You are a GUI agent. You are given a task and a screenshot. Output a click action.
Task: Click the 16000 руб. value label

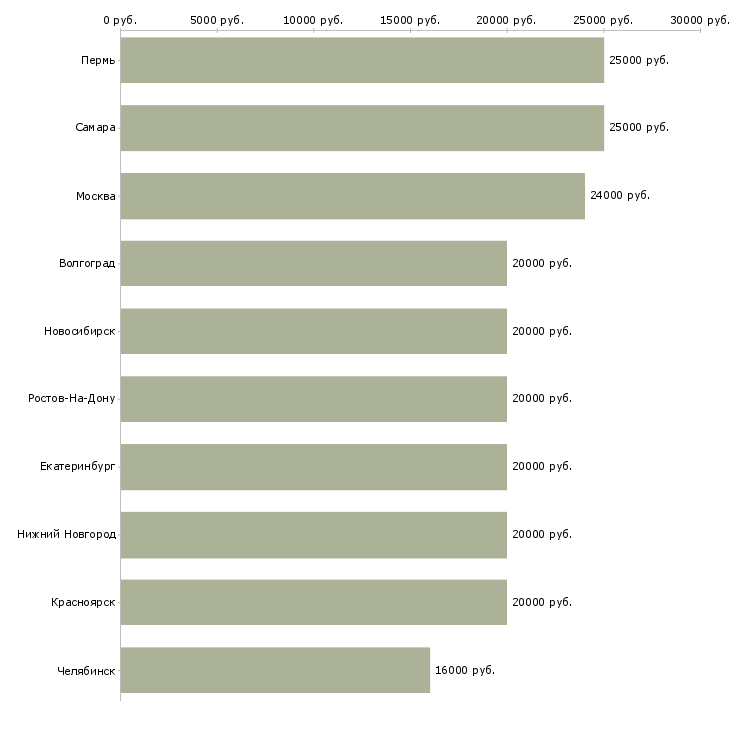coord(465,670)
